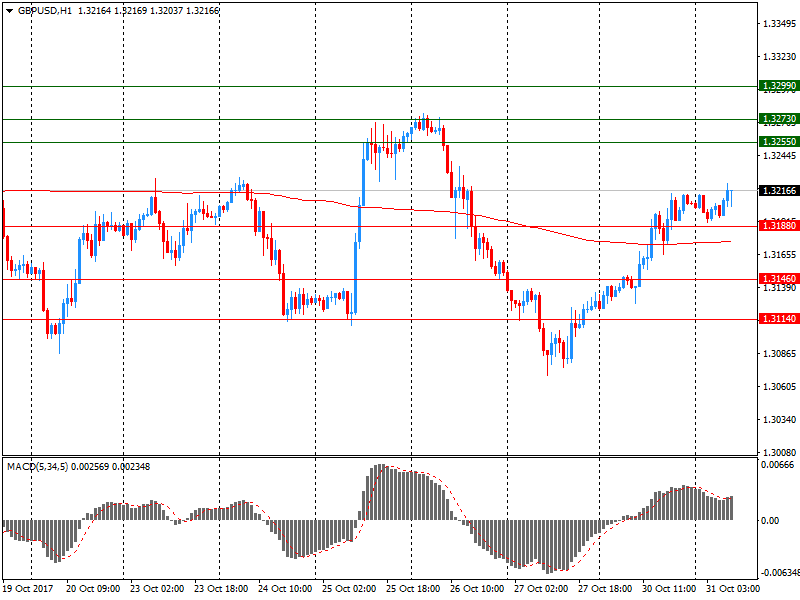800x600 pixels.
Task: Click the 1.30605 price axis label
Action: (x=779, y=386)
